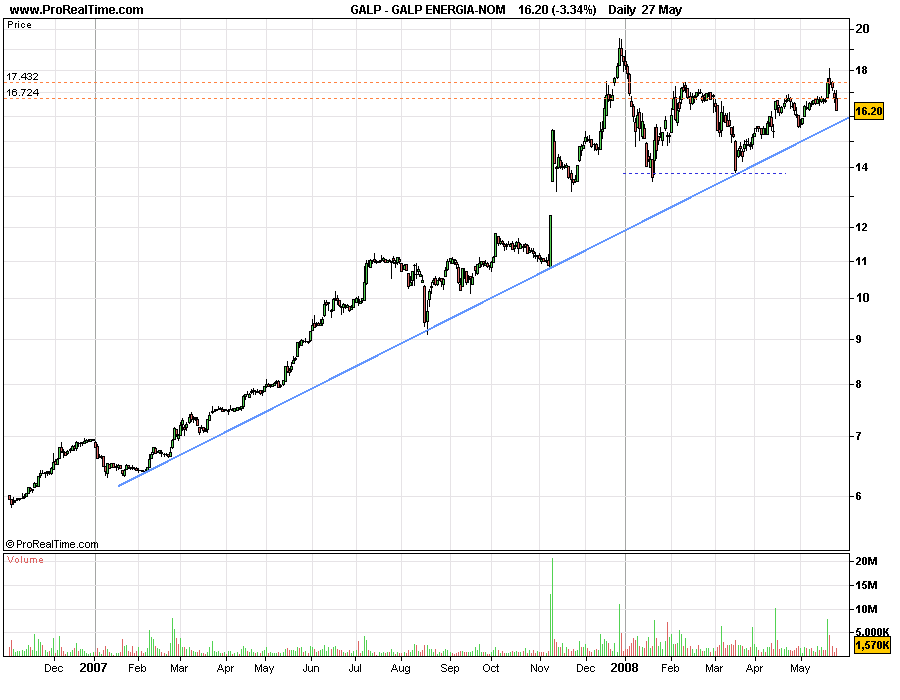Click the 12 price axis label
The width and height of the screenshot is (900, 700).
[x=861, y=227]
